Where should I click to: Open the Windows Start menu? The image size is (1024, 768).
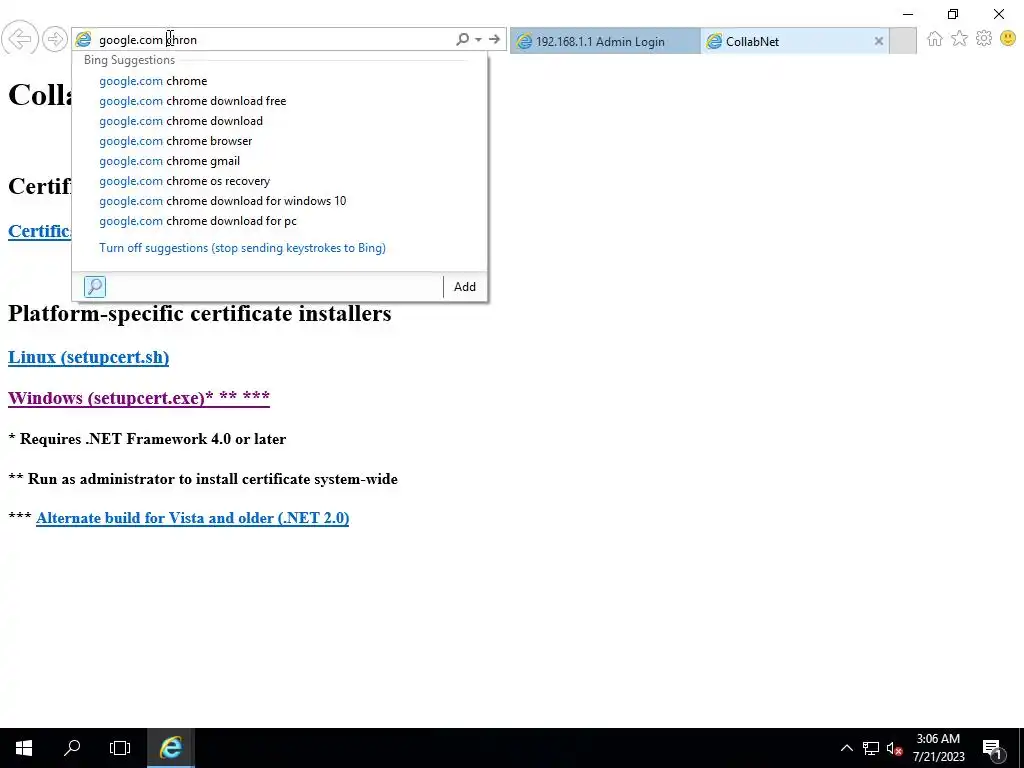24,748
